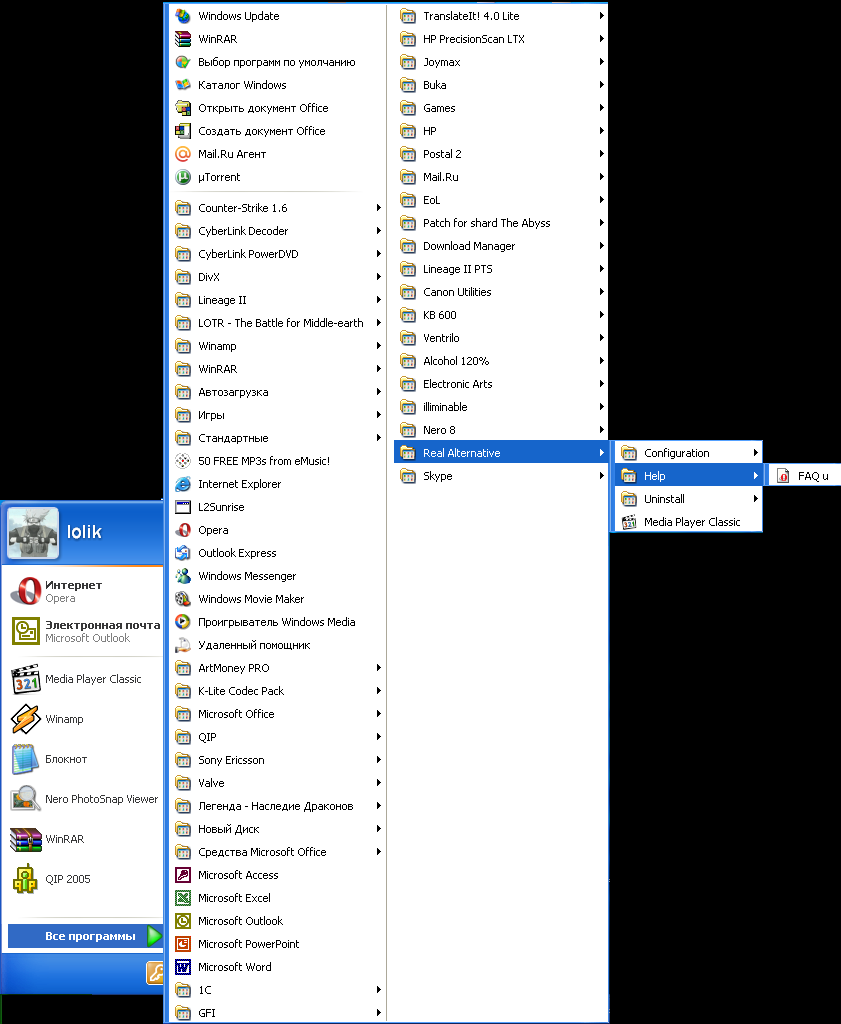Open the Lineage II PTS folder
Screen dimensions: 841x1024
501,269
